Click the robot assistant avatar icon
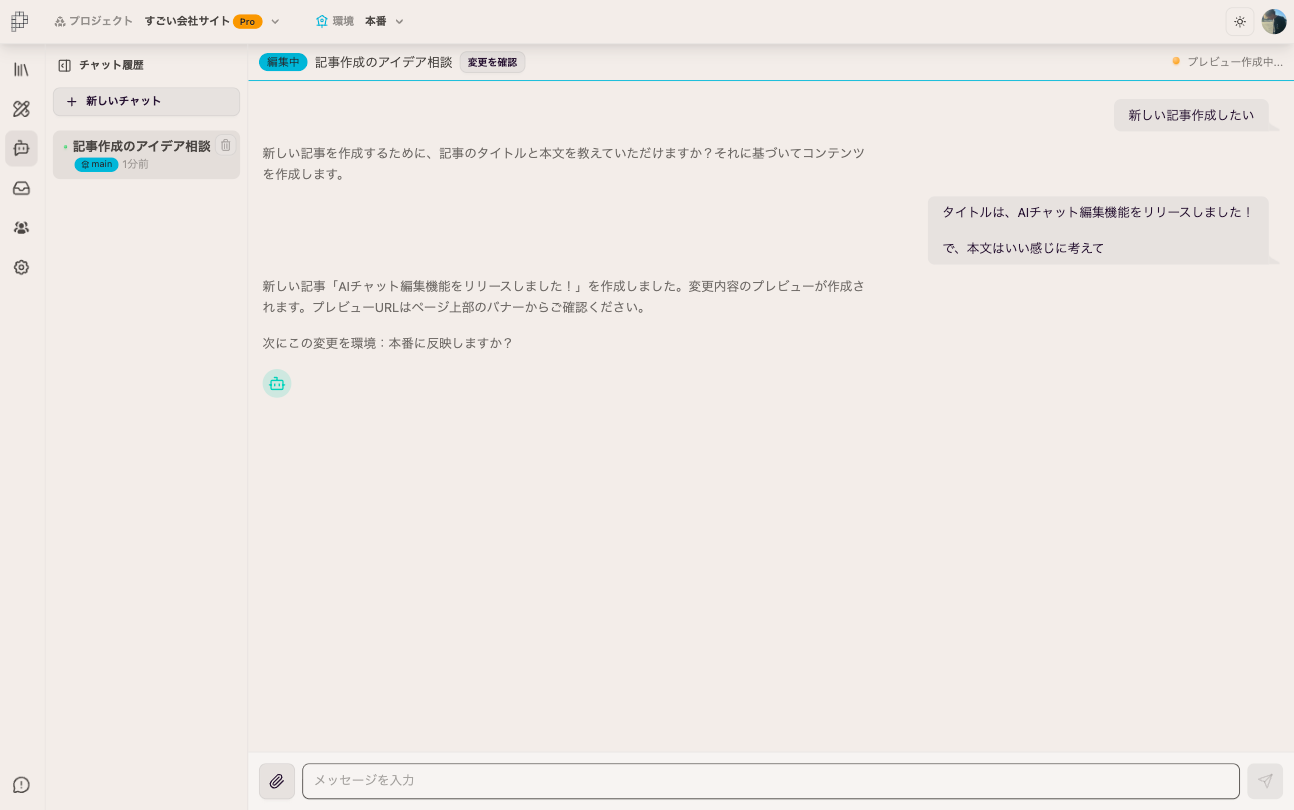The width and height of the screenshot is (1294, 810). click(x=277, y=383)
